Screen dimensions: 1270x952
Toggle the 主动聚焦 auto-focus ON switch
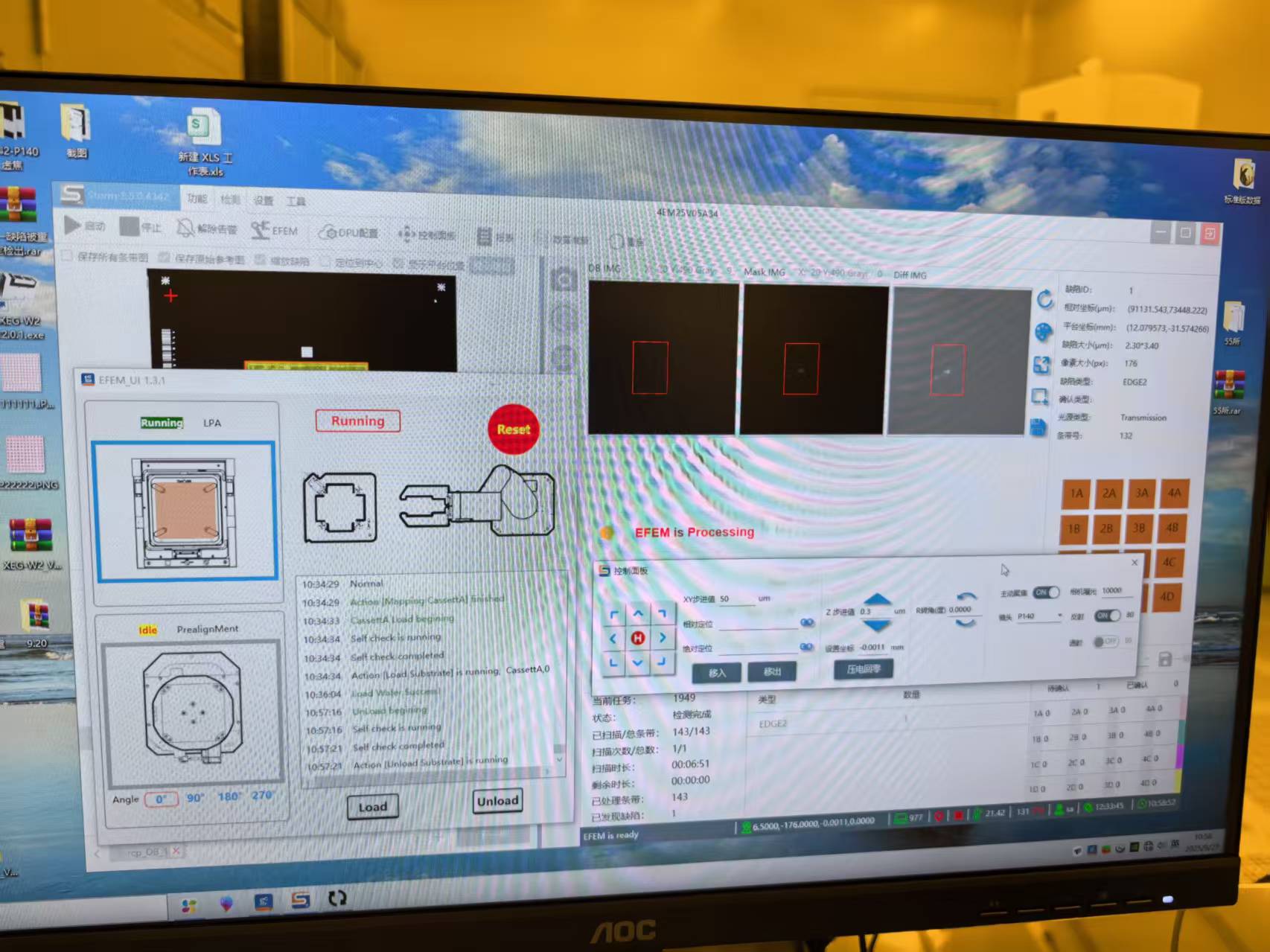pyautogui.click(x=1046, y=592)
